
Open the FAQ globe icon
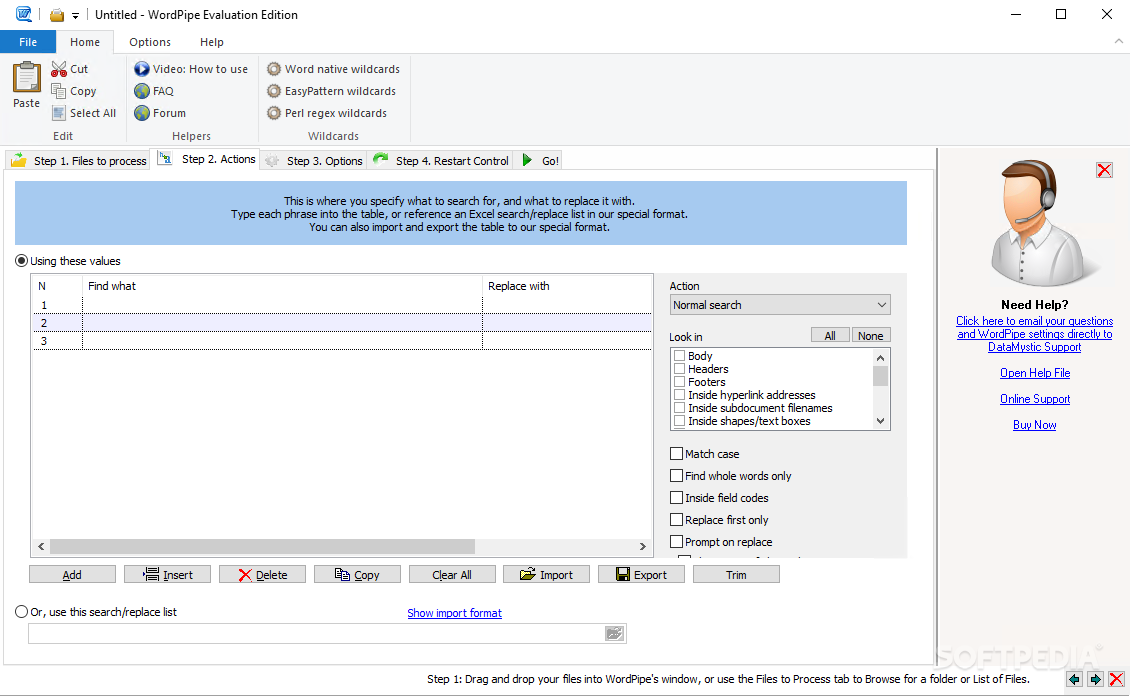point(142,91)
